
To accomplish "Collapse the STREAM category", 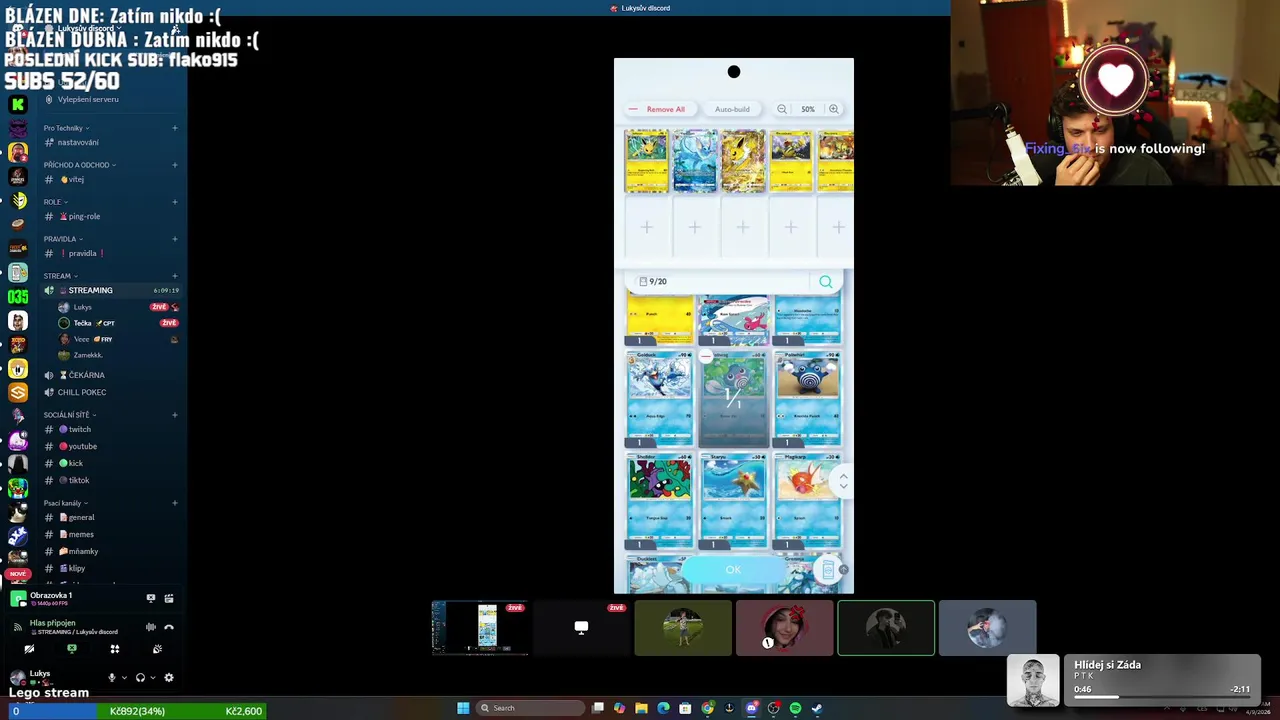I will click(60, 276).
